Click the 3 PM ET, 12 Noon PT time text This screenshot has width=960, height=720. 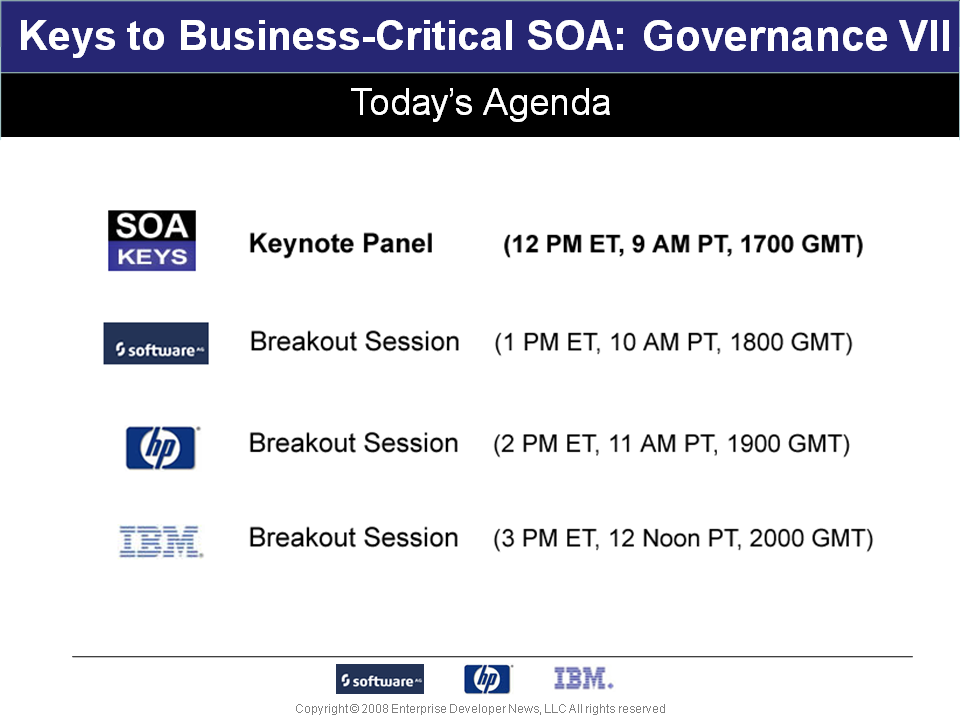pos(683,539)
